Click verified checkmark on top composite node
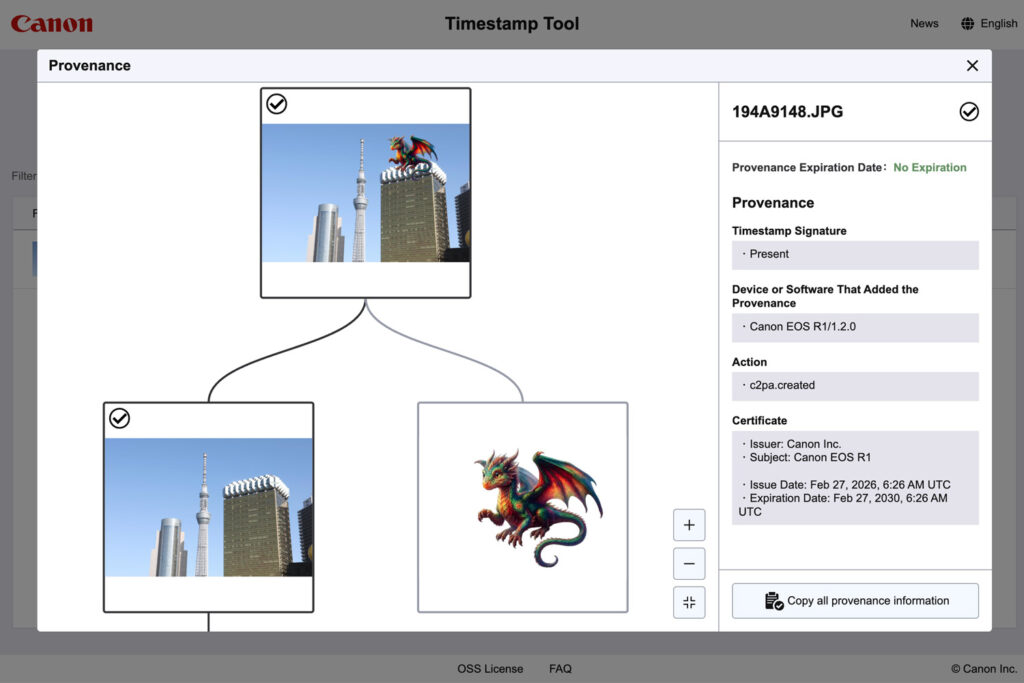 pos(277,104)
